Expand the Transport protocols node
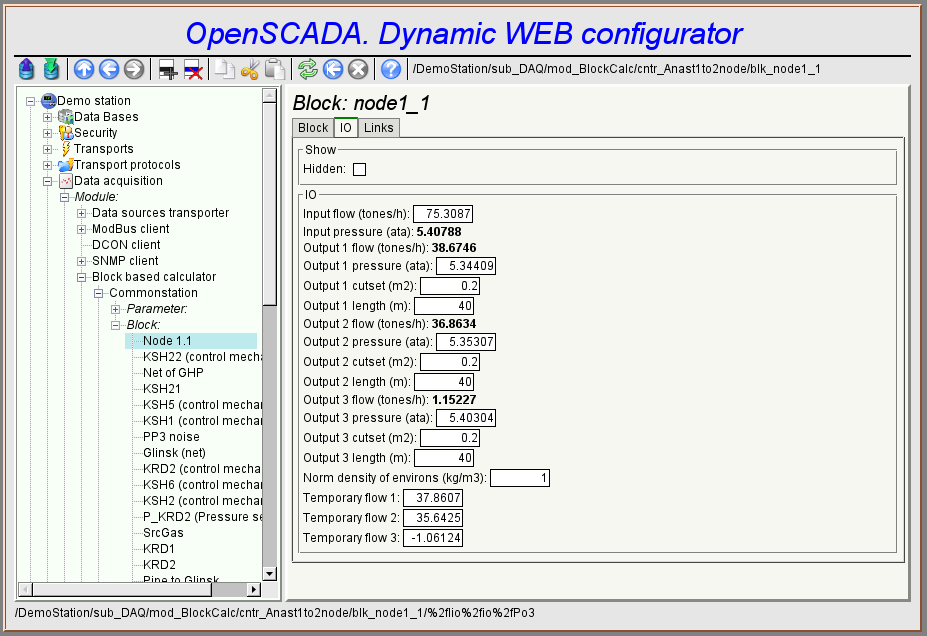This screenshot has height=636, width=927. tap(47, 166)
